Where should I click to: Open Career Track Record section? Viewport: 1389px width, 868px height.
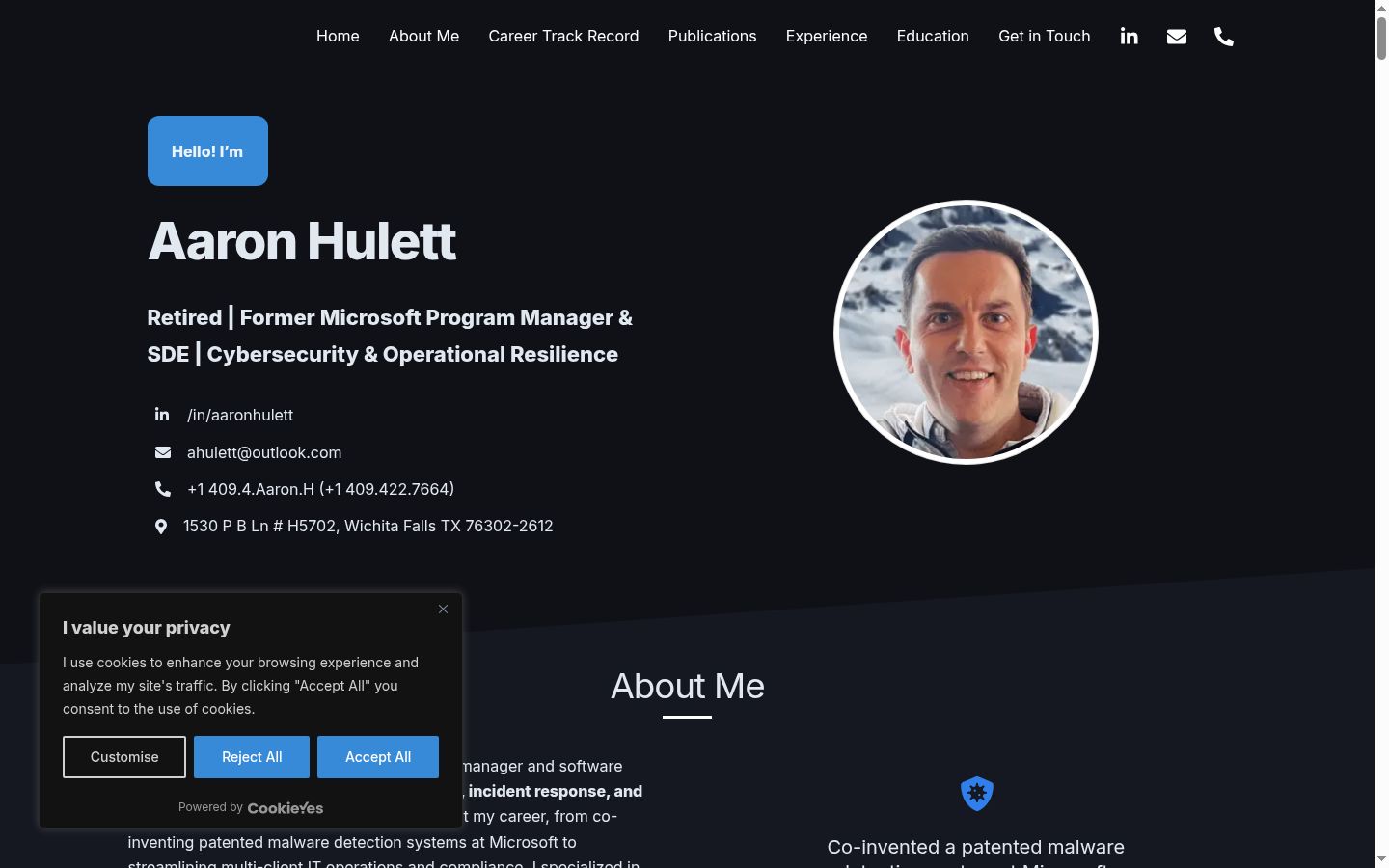pos(563,36)
